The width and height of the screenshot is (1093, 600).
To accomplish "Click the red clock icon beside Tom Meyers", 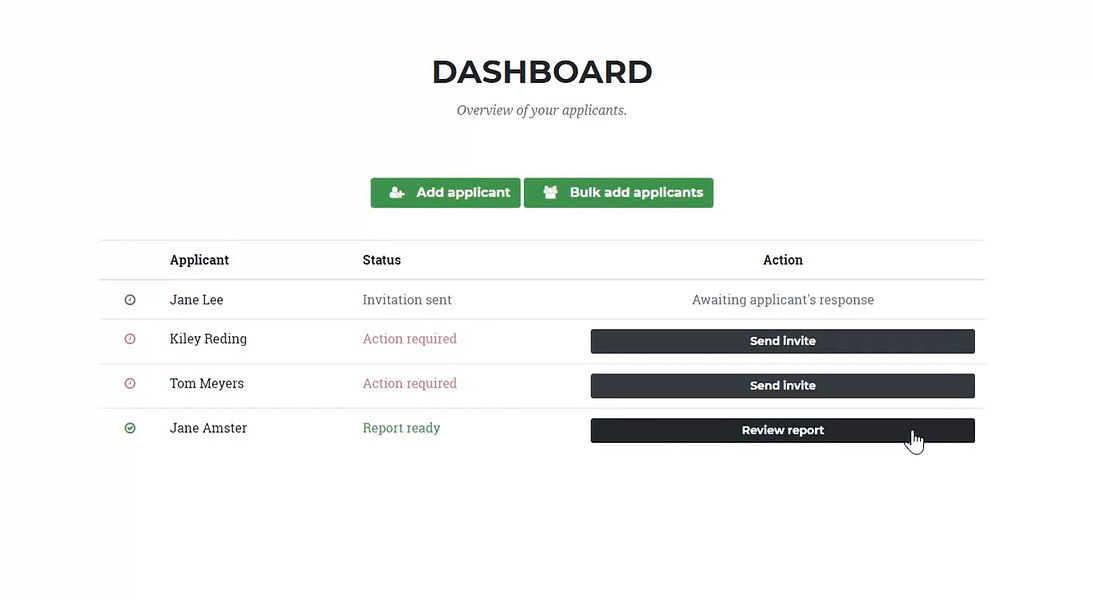I will [130, 383].
